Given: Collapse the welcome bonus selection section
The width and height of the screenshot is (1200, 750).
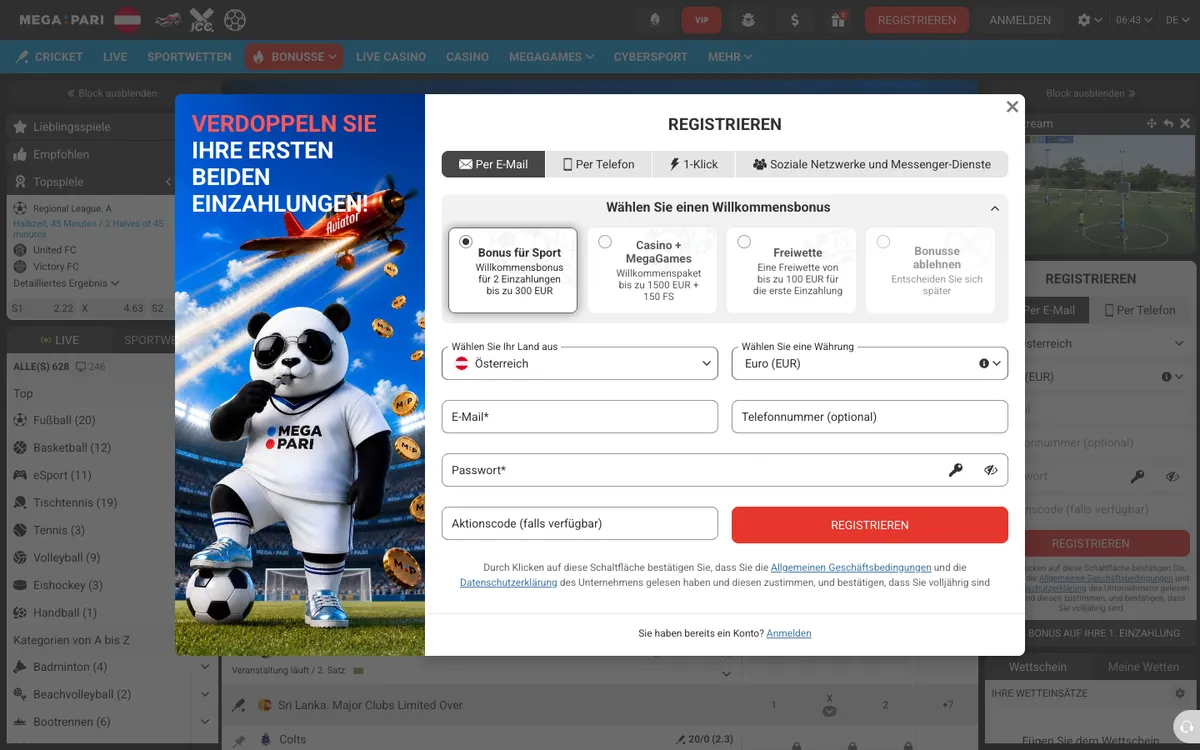Looking at the screenshot, I should point(994,209).
